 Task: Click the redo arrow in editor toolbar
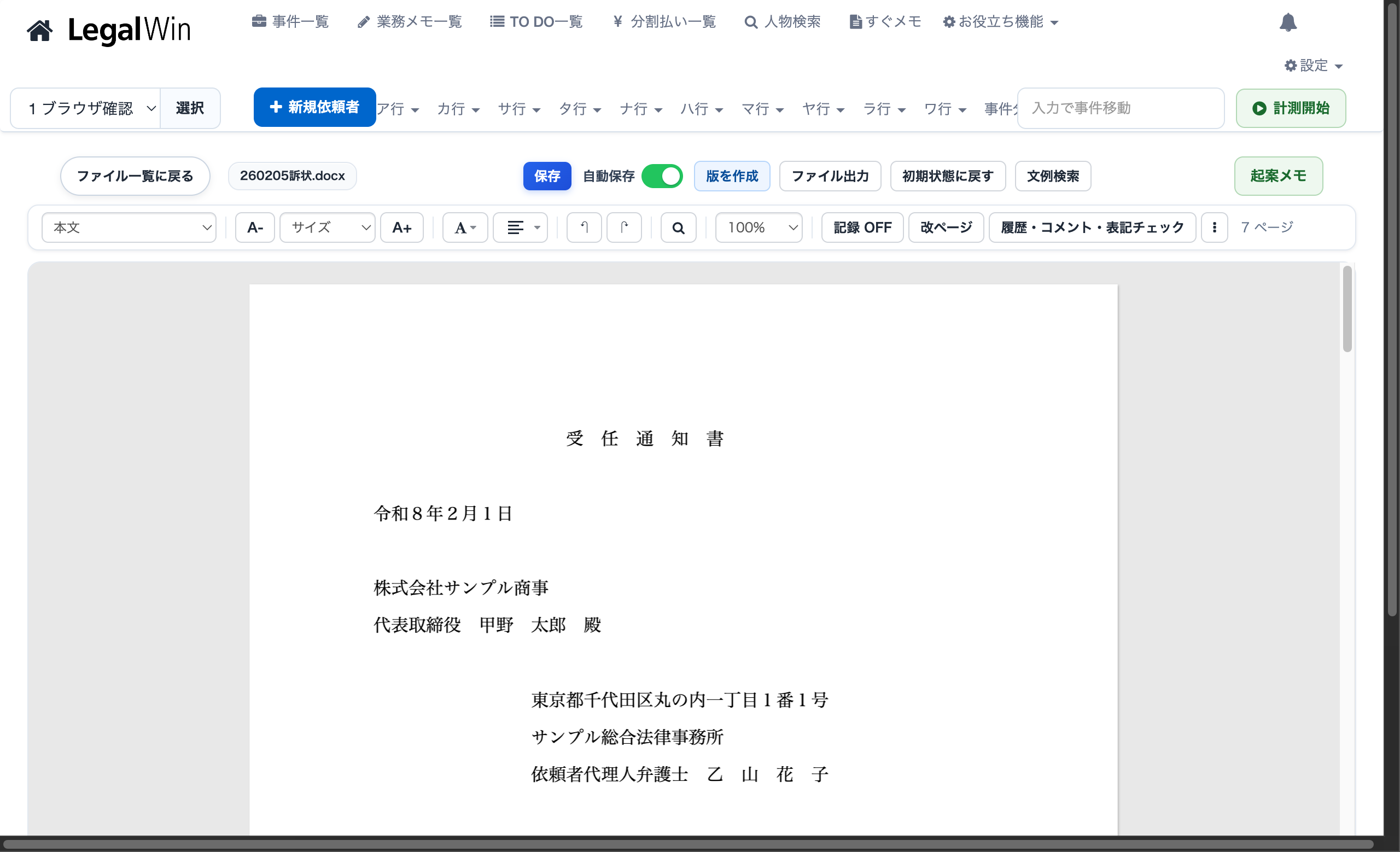[624, 228]
